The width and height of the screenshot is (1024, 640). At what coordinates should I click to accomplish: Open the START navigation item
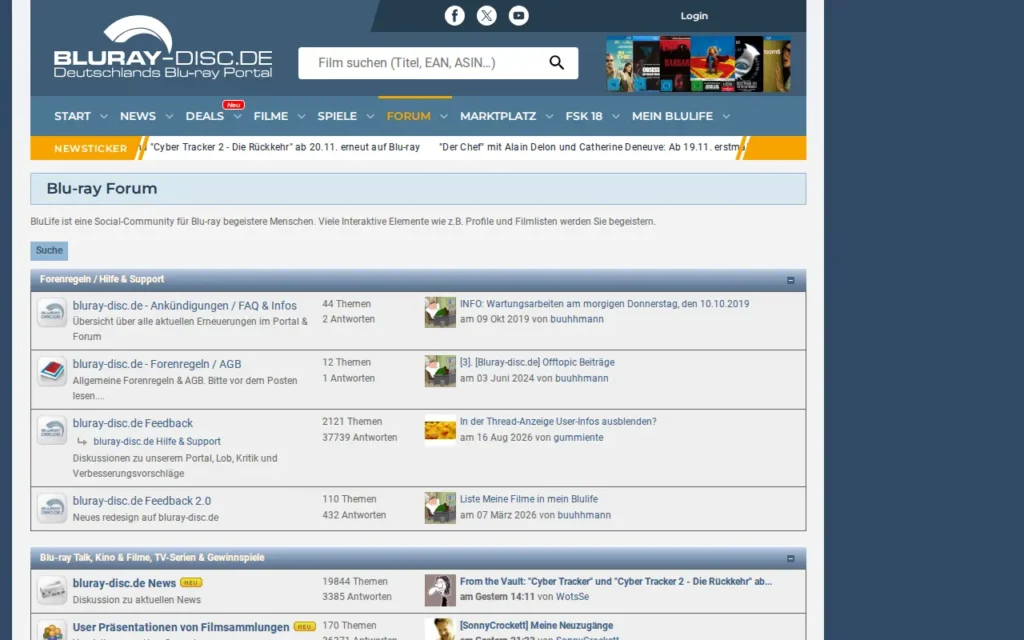[x=72, y=116]
